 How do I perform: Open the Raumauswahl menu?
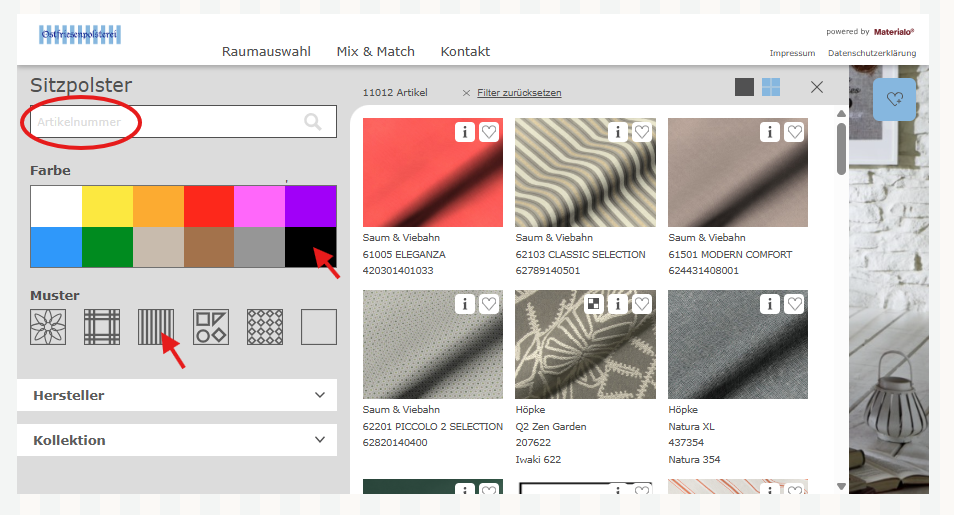click(266, 52)
